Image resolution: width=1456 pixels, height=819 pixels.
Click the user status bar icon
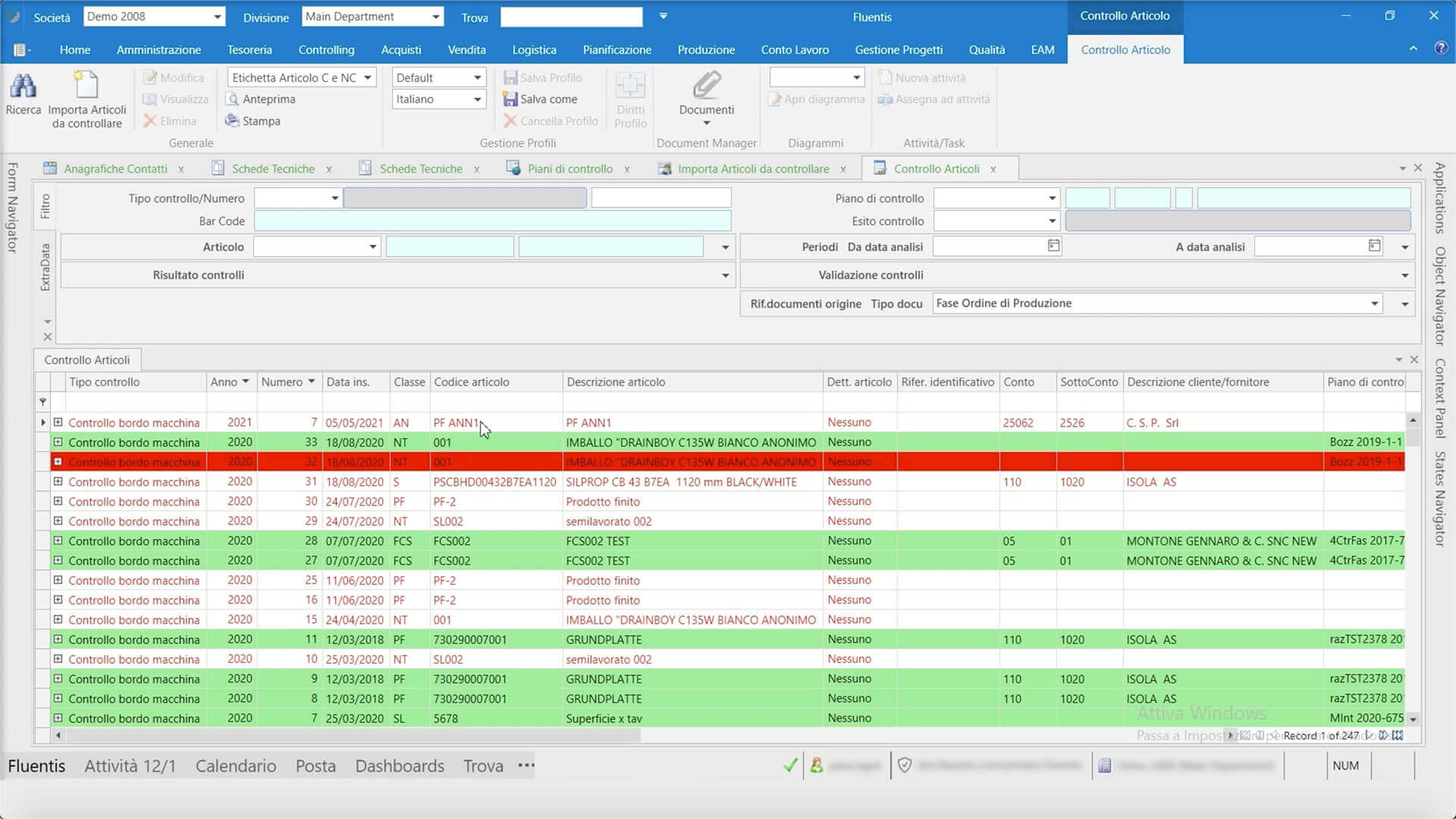pos(817,765)
